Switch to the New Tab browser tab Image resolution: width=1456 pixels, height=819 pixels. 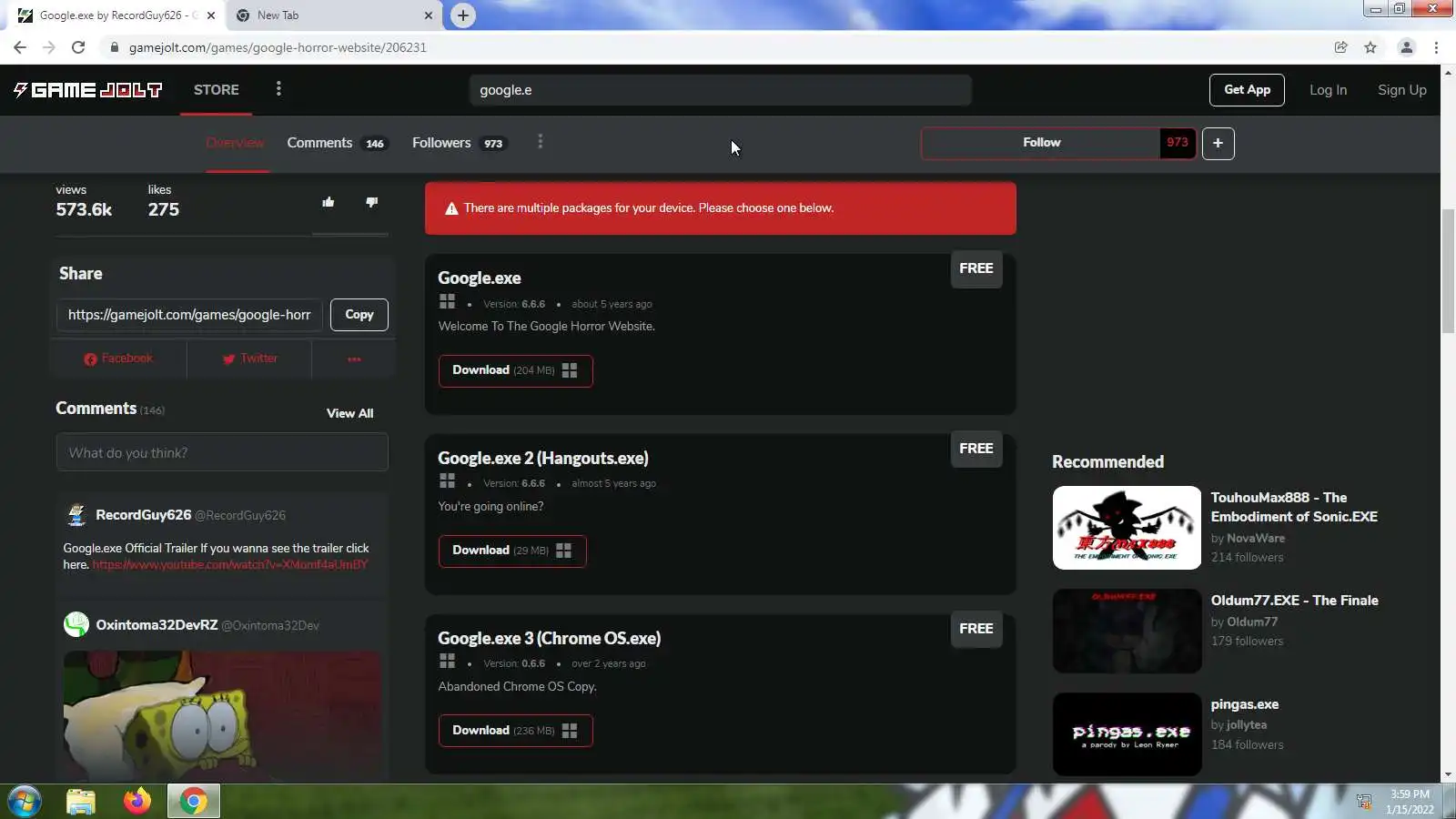pyautogui.click(x=332, y=15)
